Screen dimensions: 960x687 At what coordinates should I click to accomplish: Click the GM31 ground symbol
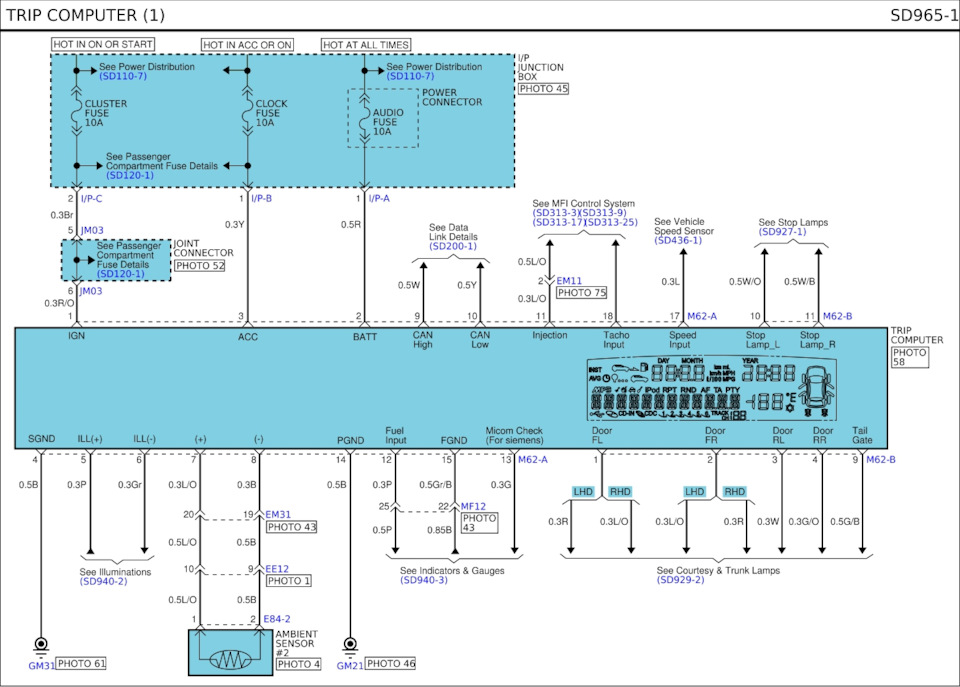41,645
